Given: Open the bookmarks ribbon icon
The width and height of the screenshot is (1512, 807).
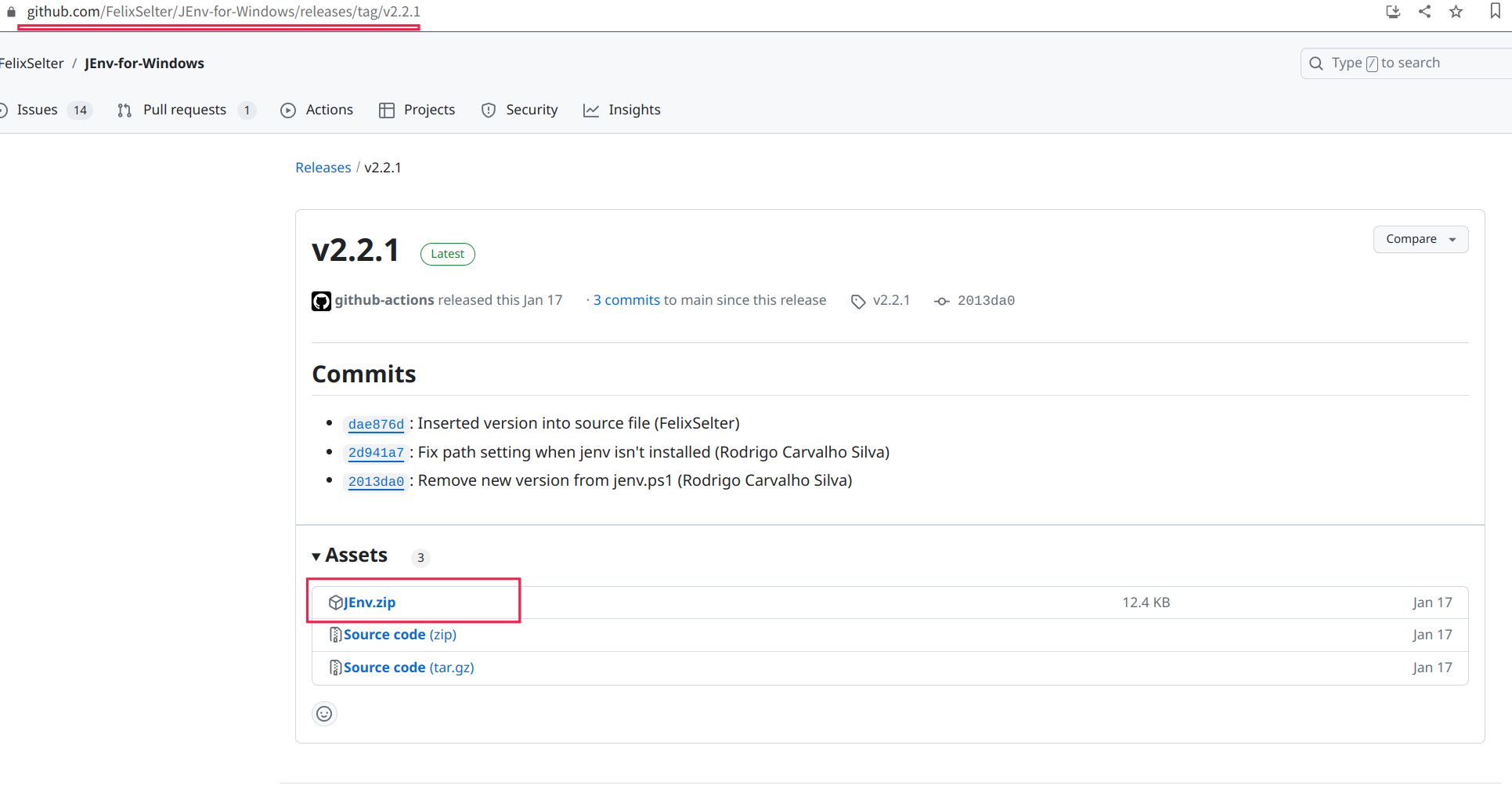Looking at the screenshot, I should pos(1496,11).
